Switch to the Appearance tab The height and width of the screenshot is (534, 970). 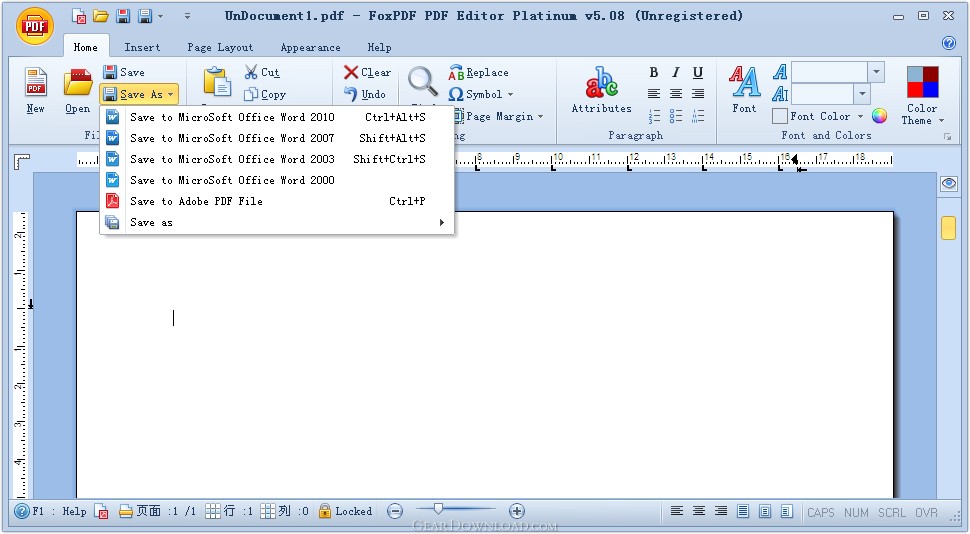tap(311, 47)
